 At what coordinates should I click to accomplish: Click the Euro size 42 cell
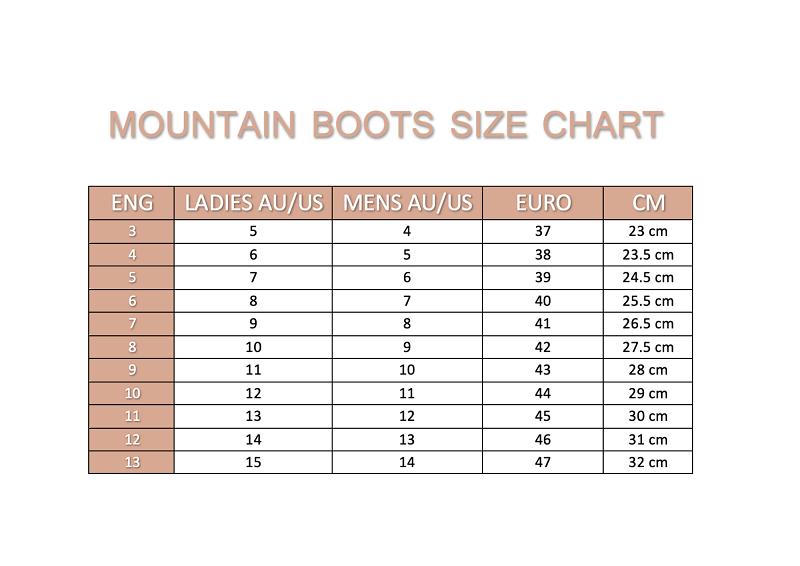(543, 347)
